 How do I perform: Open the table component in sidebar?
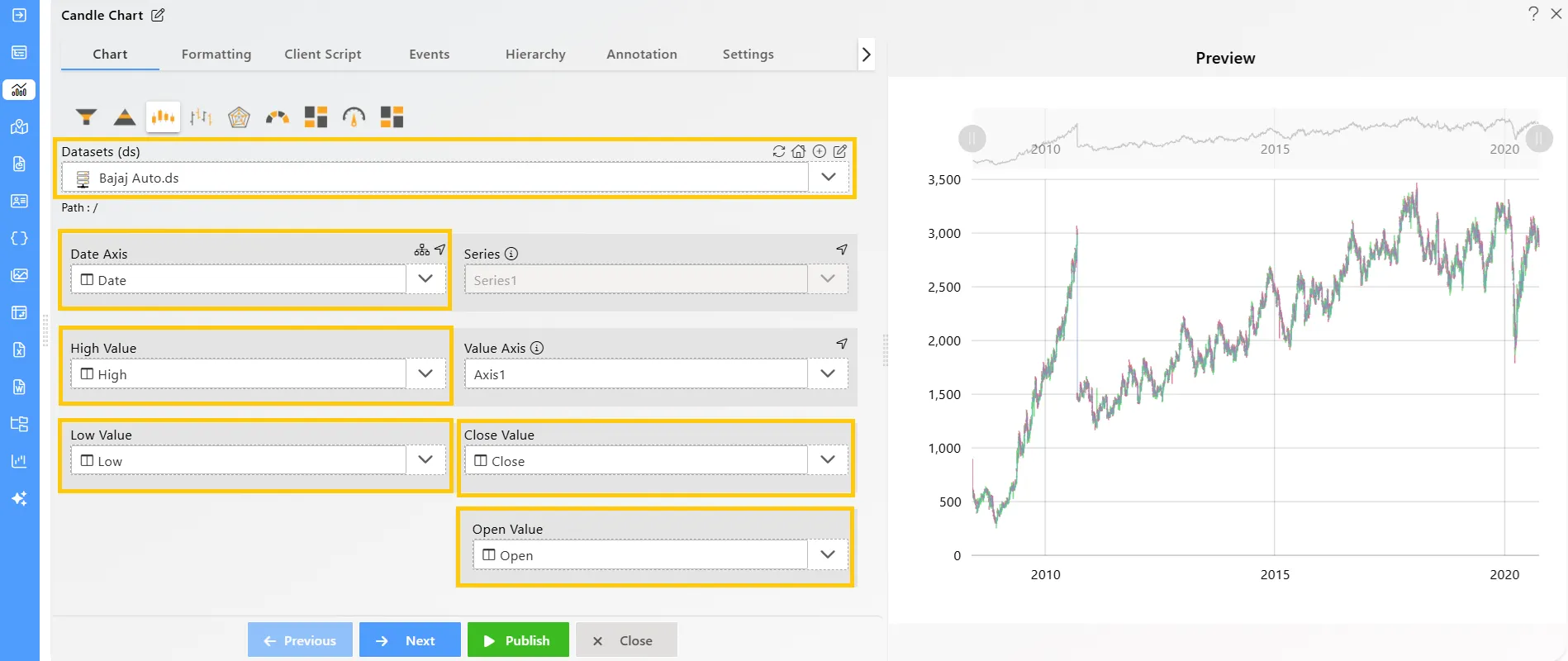point(19,52)
